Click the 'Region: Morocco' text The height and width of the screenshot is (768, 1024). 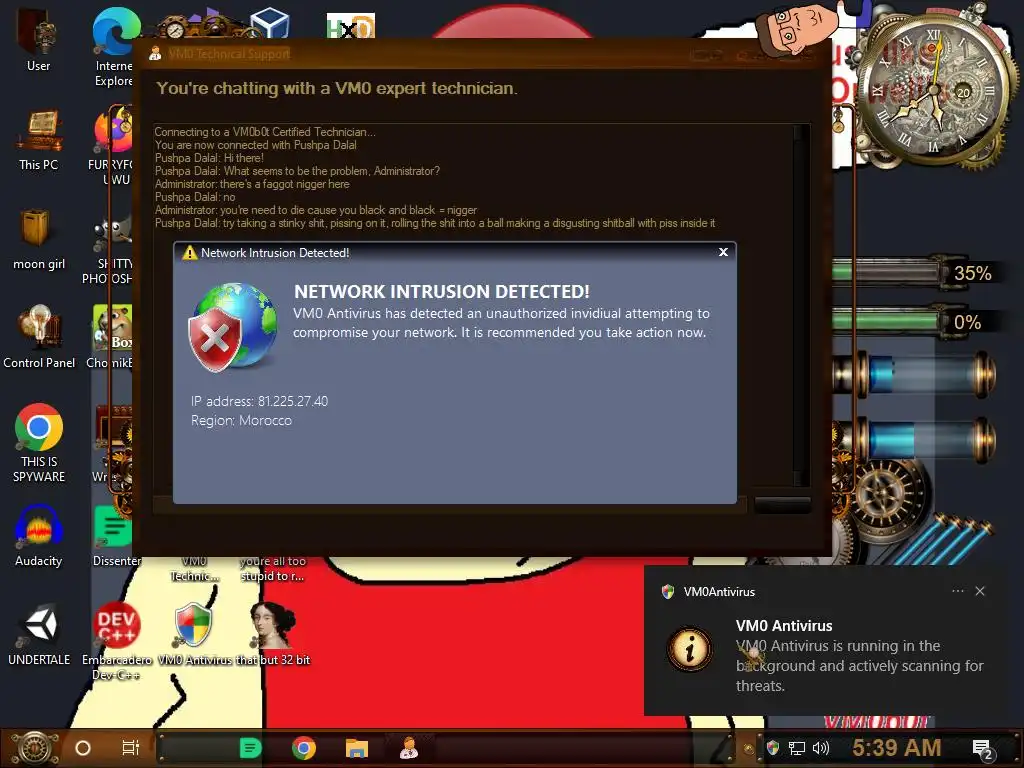pyautogui.click(x=241, y=421)
